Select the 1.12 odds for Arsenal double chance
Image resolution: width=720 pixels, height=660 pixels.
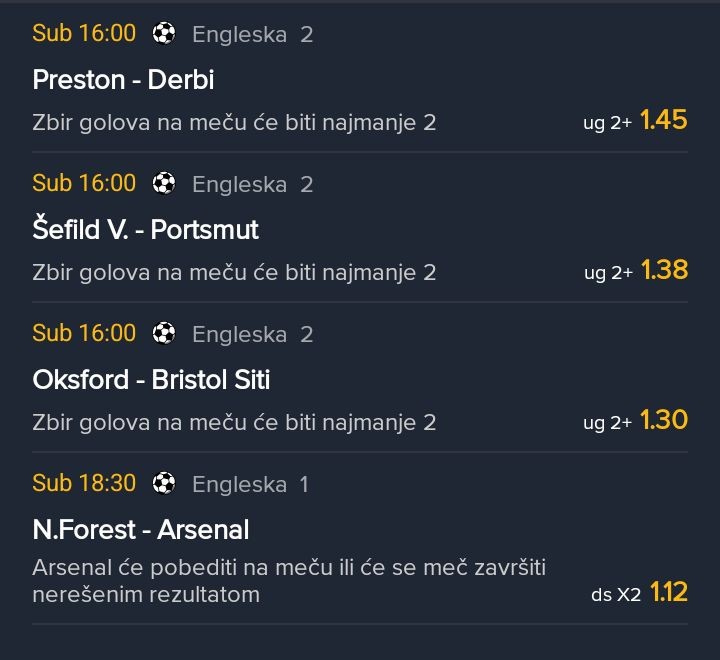click(668, 593)
